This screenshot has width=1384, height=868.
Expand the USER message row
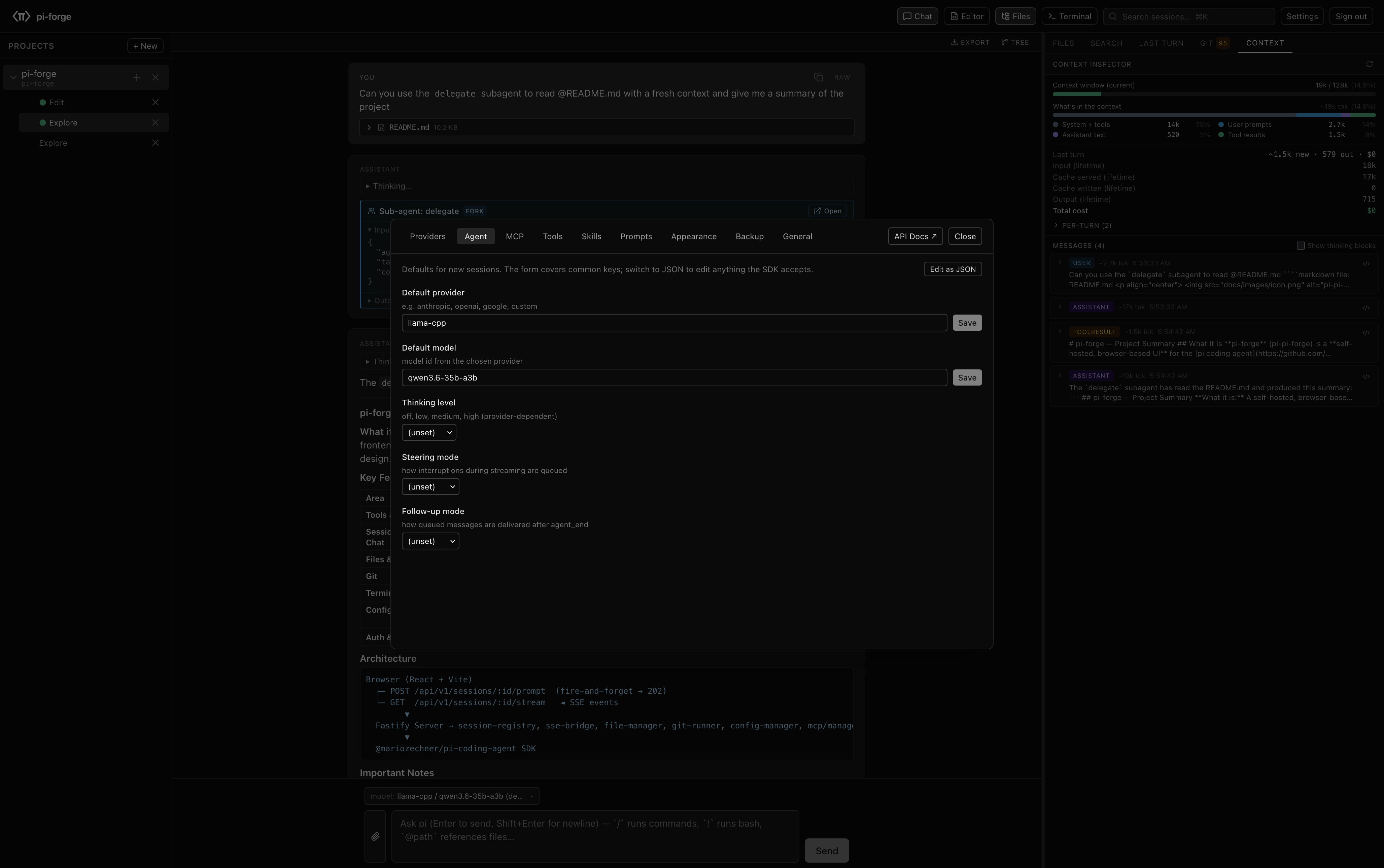pyautogui.click(x=1060, y=263)
